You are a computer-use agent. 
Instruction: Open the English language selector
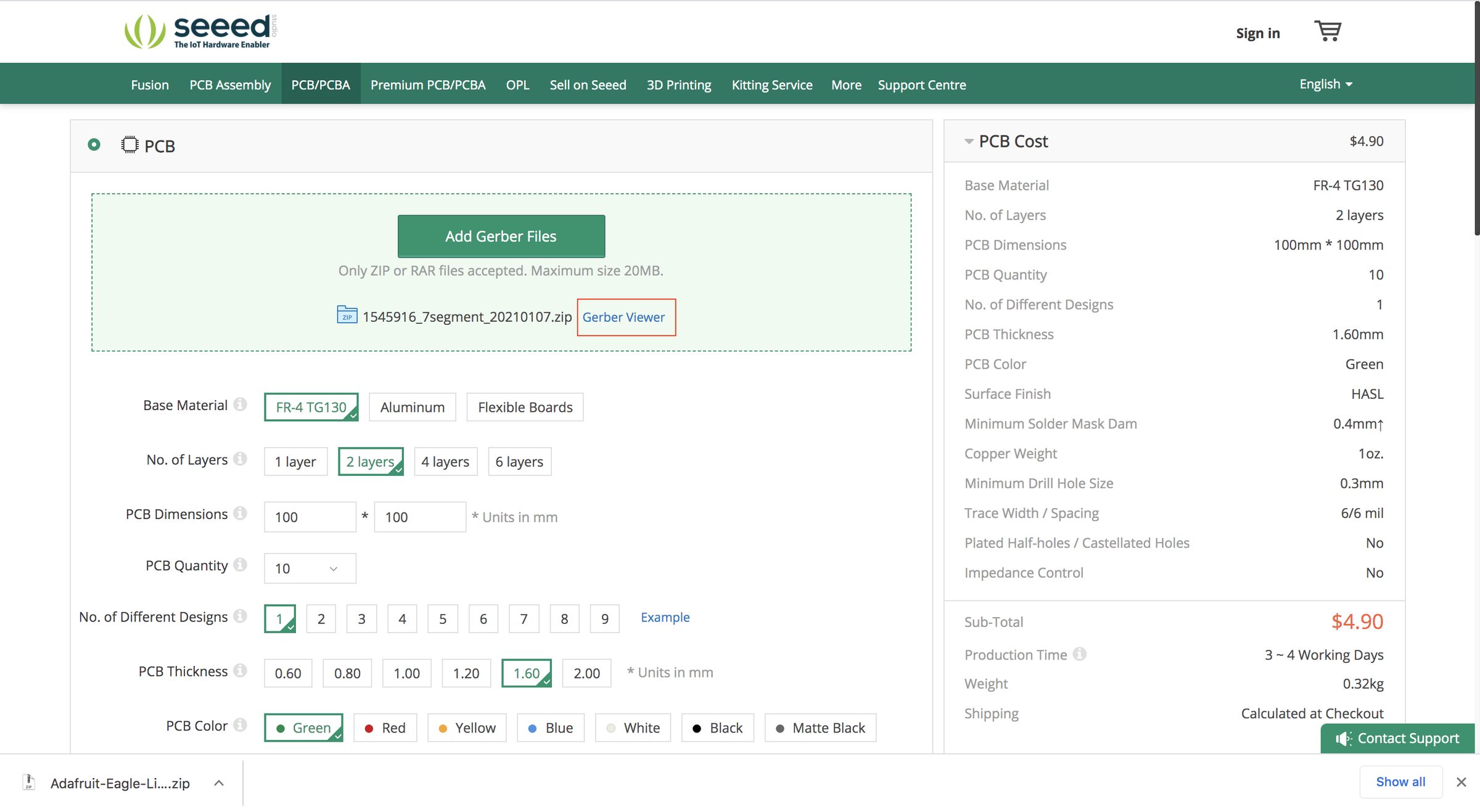coord(1326,84)
